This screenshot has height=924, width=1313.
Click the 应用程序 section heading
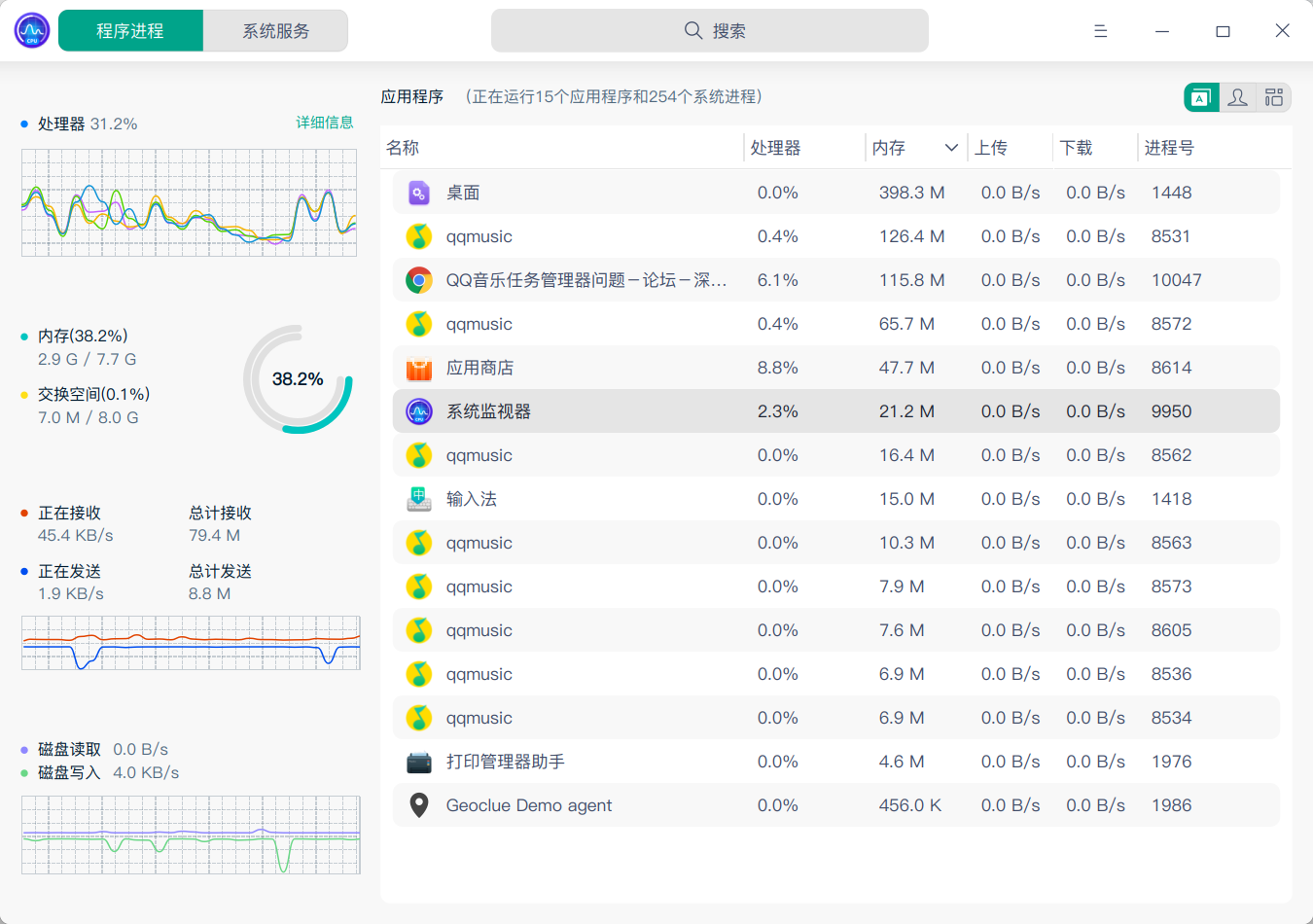(412, 96)
